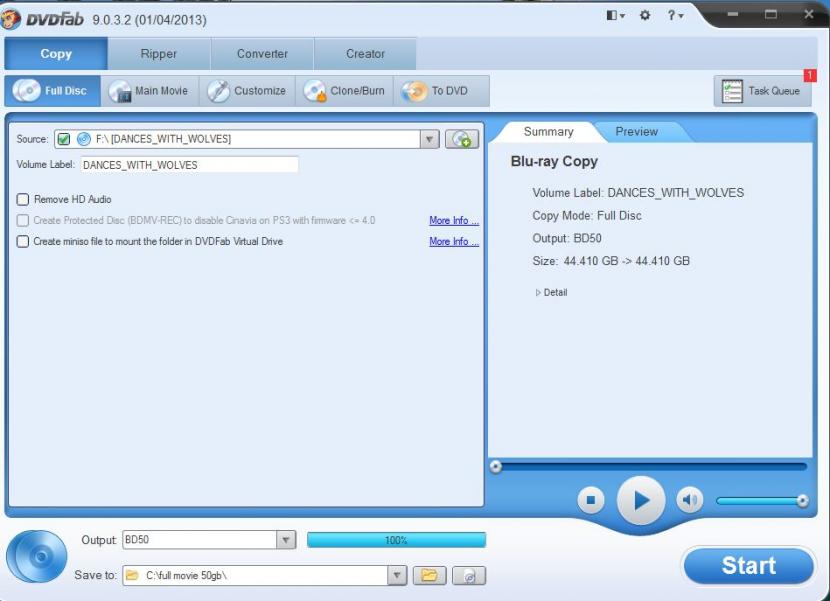Click the blue disc icon in Source field
The height and width of the screenshot is (601, 830).
[x=84, y=139]
